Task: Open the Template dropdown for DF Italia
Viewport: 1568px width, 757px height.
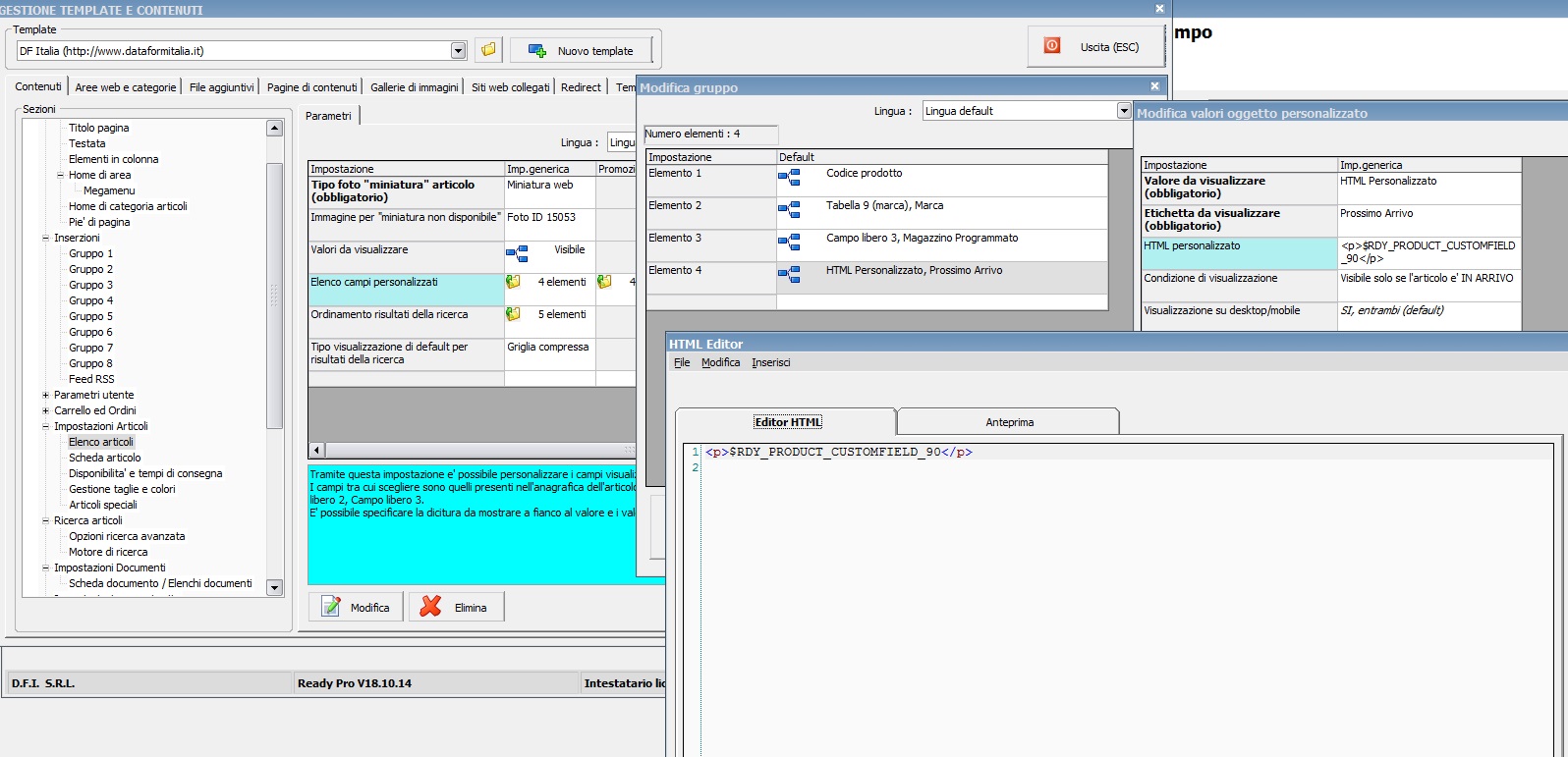Action: click(458, 51)
